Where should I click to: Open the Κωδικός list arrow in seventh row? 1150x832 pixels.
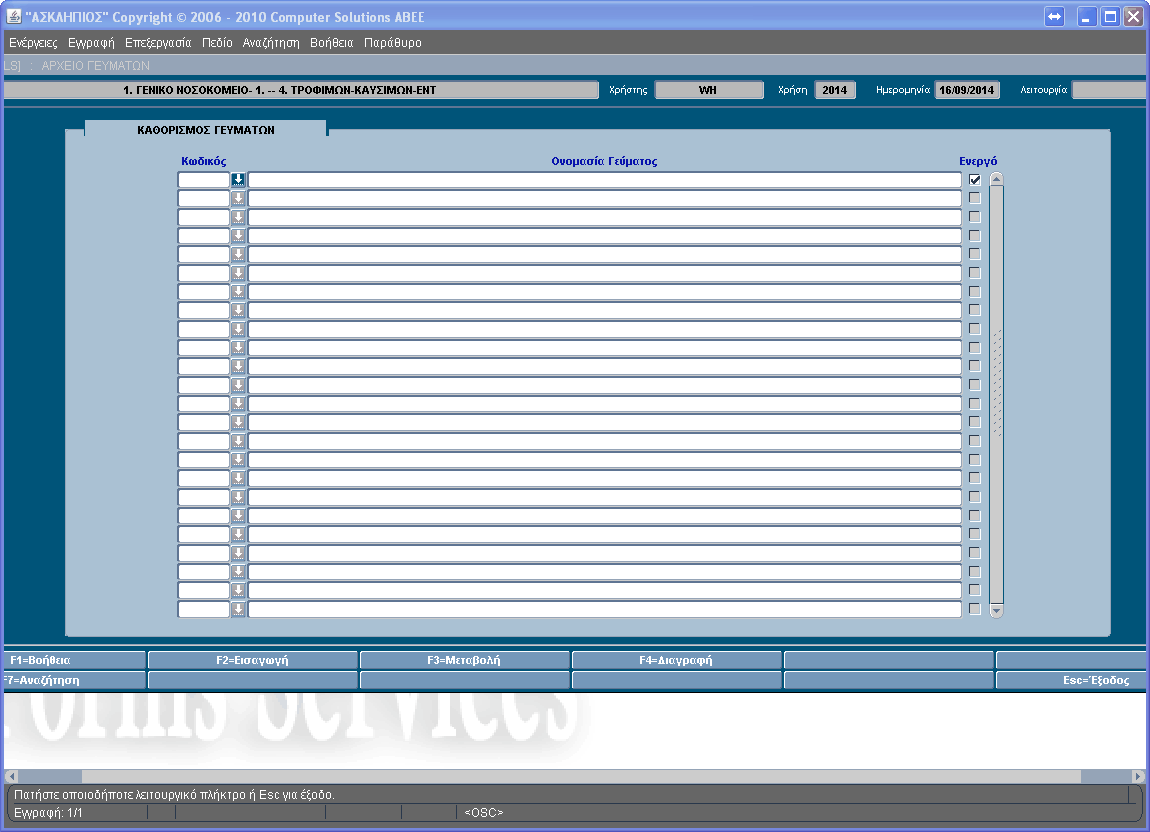(238, 291)
